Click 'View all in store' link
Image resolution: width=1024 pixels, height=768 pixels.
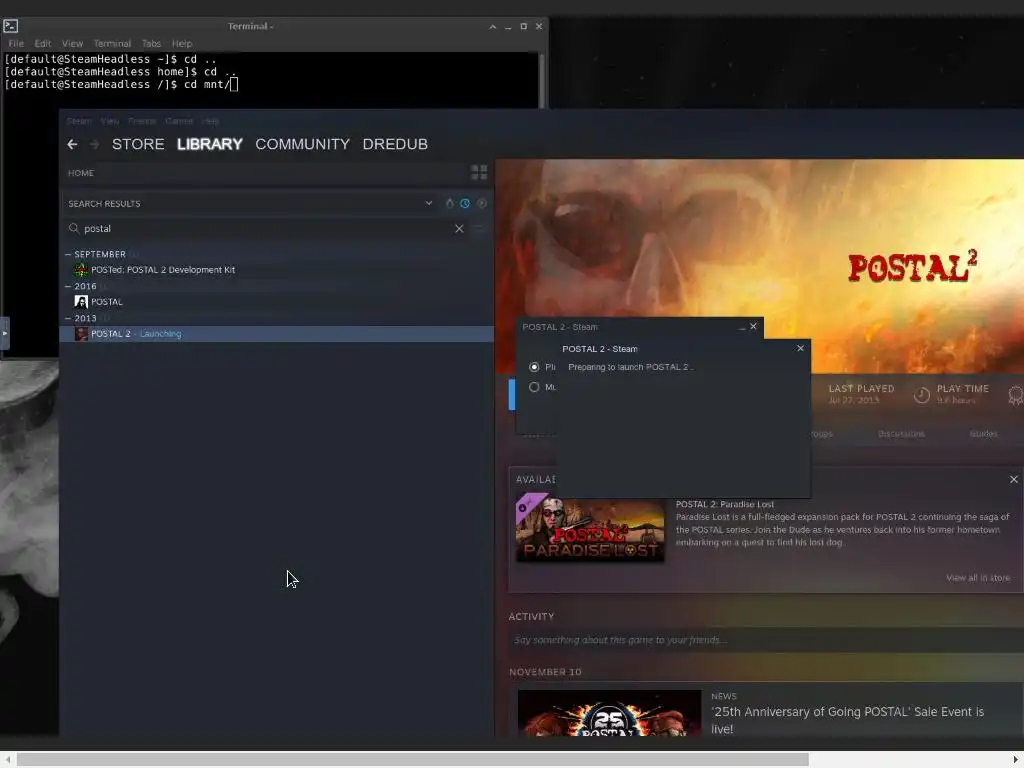(978, 578)
